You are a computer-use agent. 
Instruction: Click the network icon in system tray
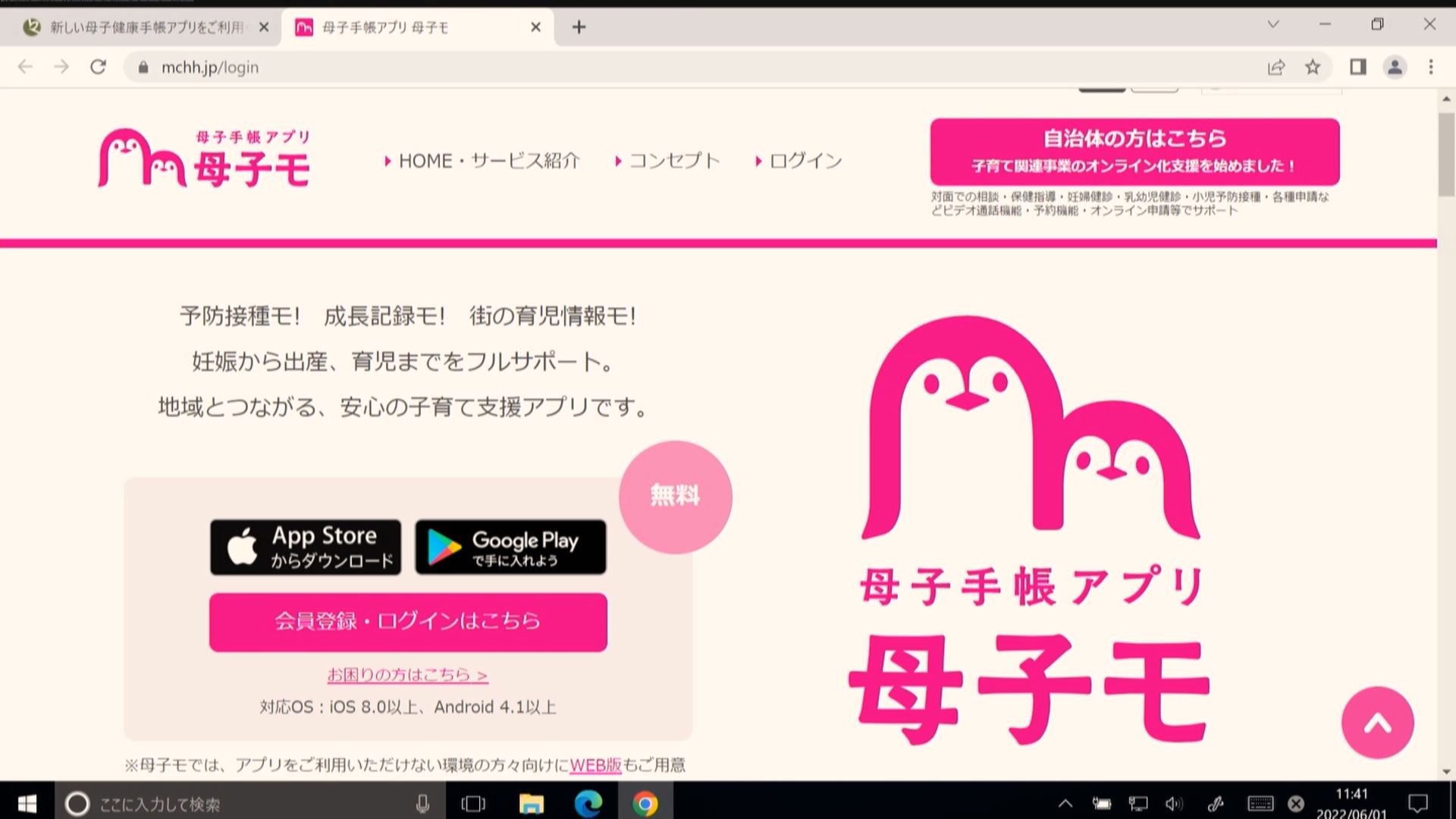click(x=1138, y=804)
